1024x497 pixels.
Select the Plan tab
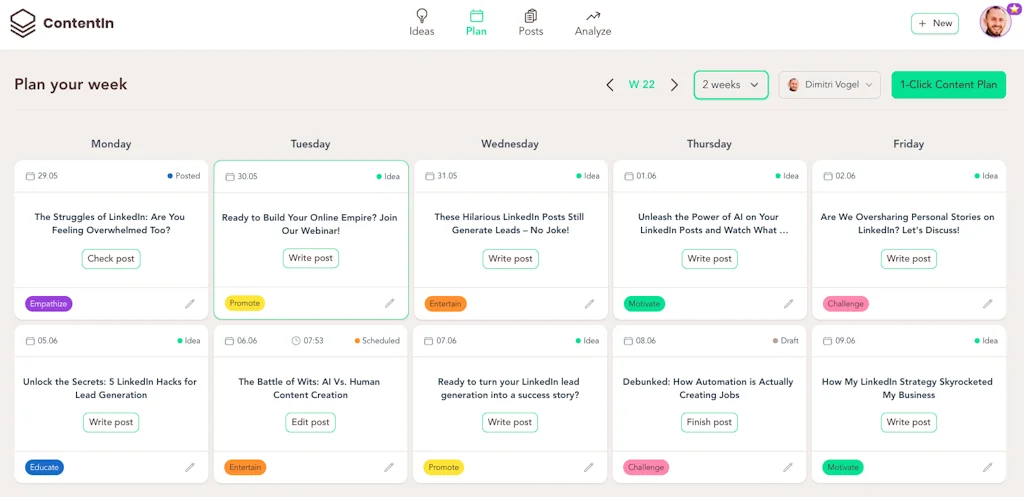point(476,22)
